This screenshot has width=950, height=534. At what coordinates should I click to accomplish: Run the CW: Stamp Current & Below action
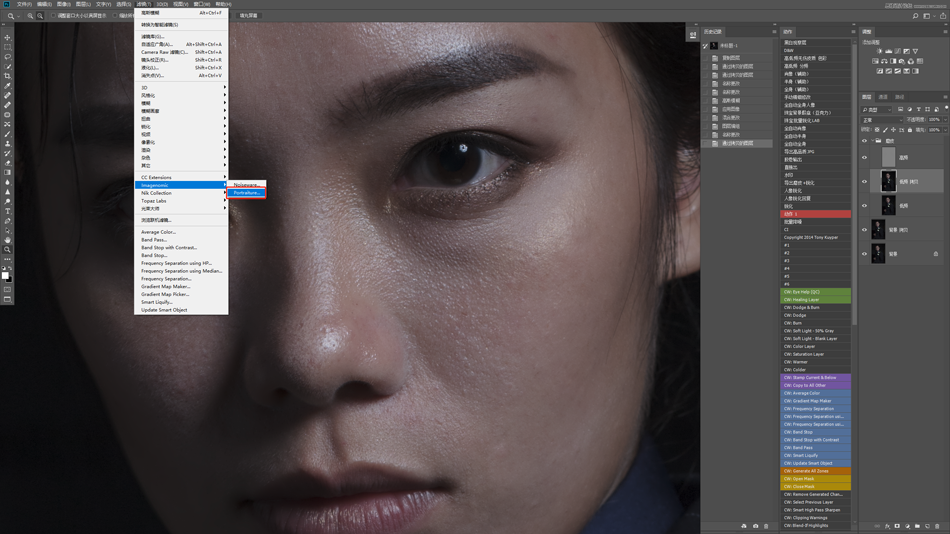815,377
